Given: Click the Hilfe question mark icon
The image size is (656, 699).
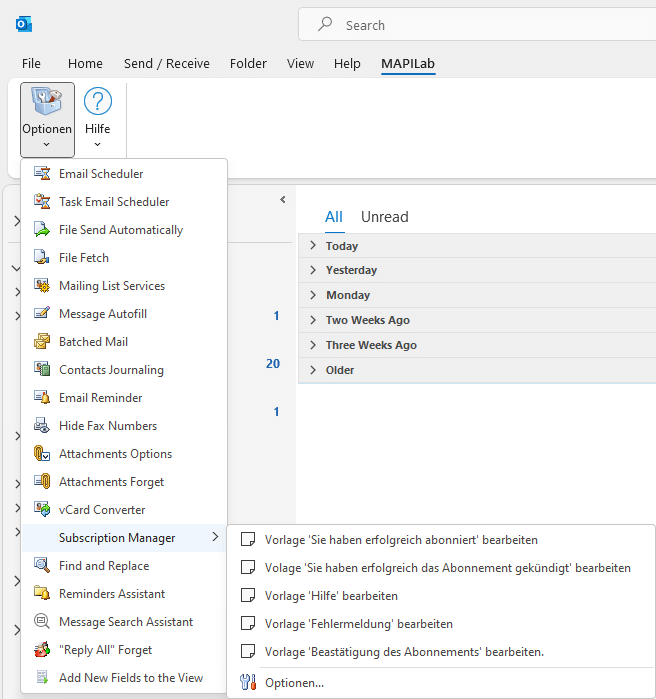Looking at the screenshot, I should pyautogui.click(x=98, y=101).
